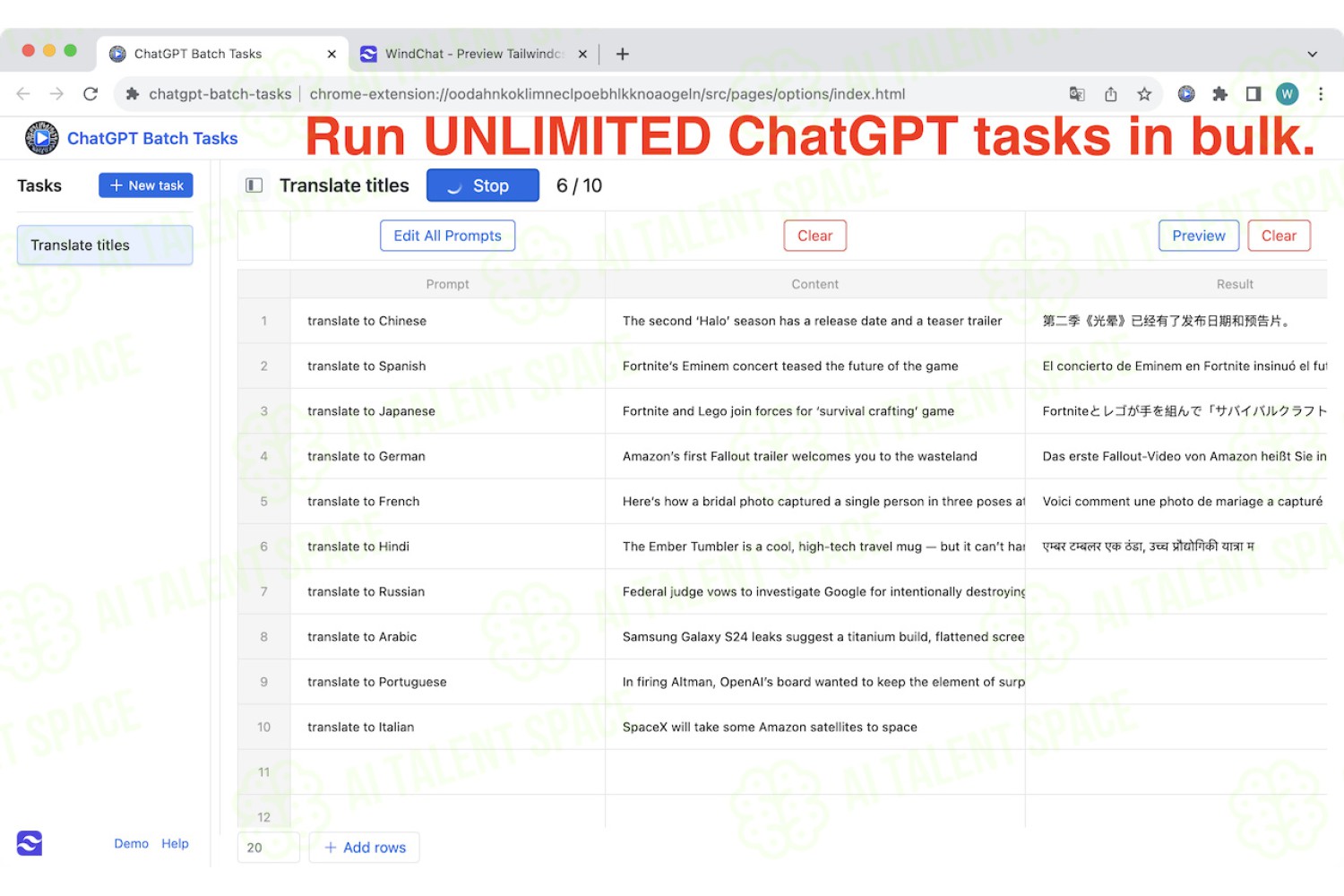Open the profile avatar labeled W
This screenshot has width=1344, height=896.
tap(1288, 94)
